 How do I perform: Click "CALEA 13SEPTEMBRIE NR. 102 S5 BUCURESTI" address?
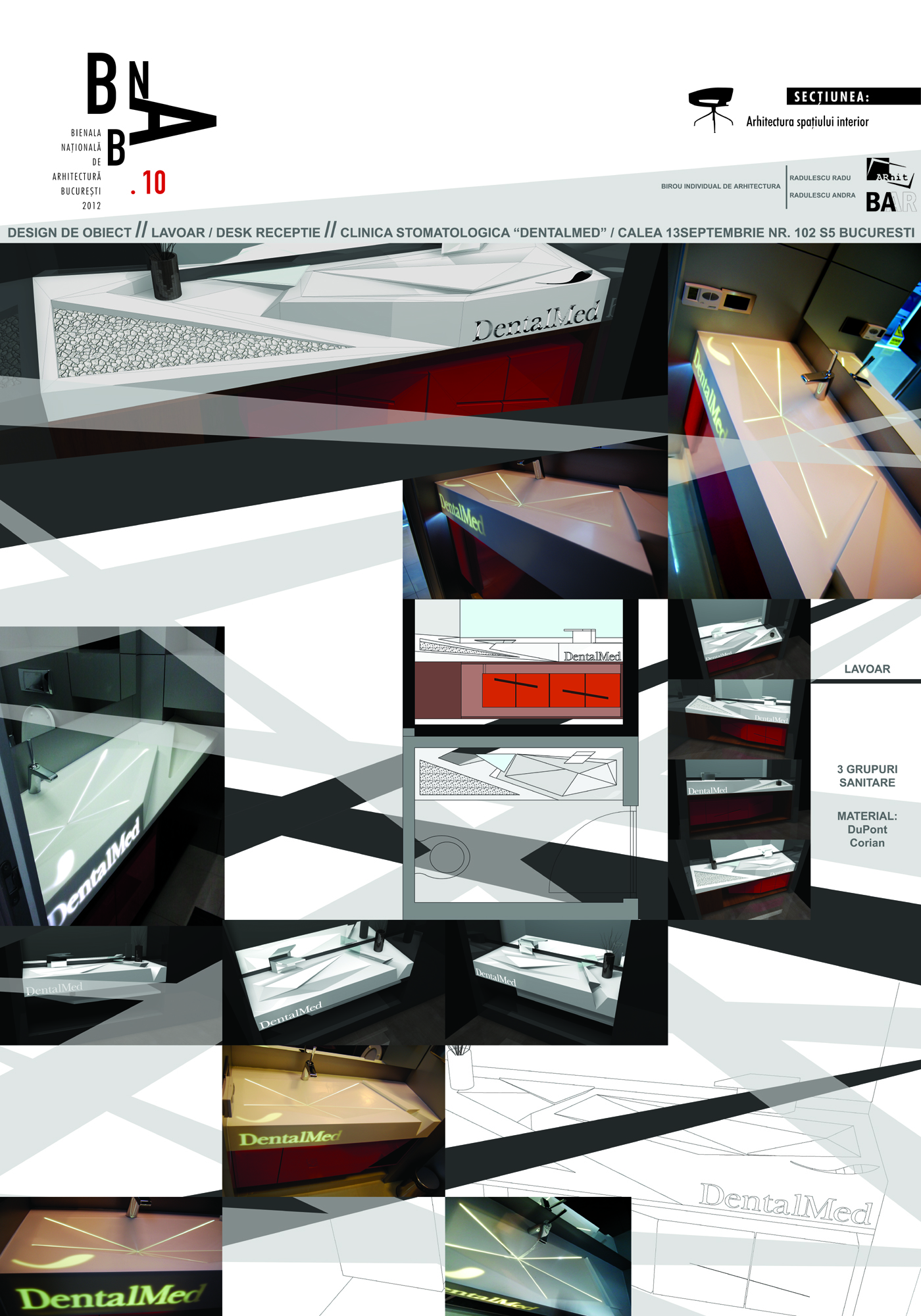pos(766,233)
